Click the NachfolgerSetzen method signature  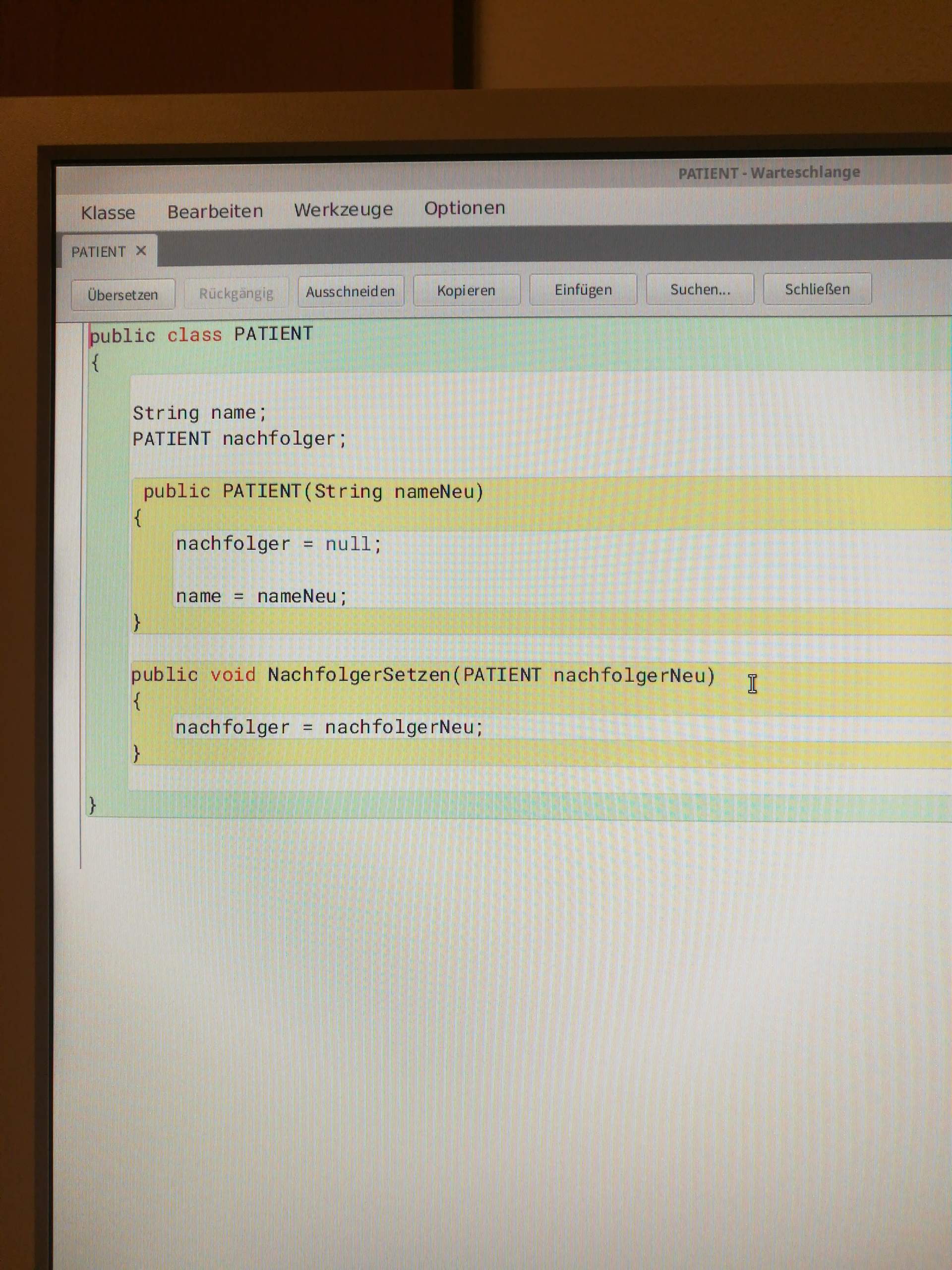tap(423, 675)
